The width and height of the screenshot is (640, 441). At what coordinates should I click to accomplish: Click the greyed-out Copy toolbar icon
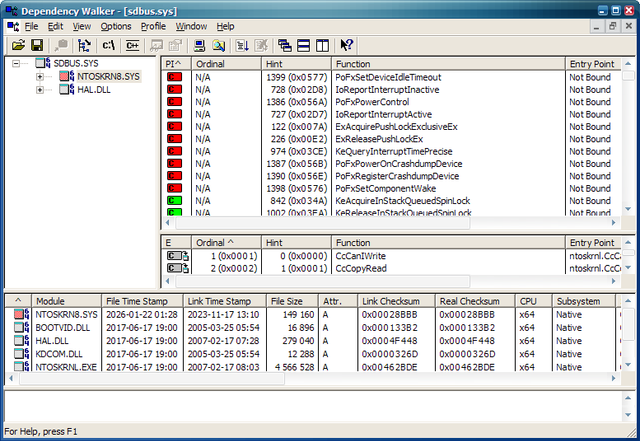tap(62, 45)
